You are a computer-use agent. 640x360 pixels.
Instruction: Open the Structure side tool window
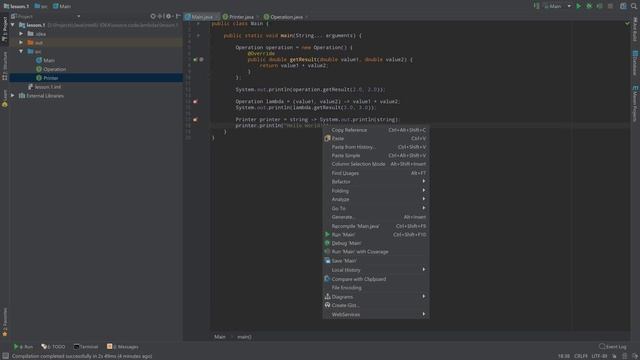click(x=5, y=66)
